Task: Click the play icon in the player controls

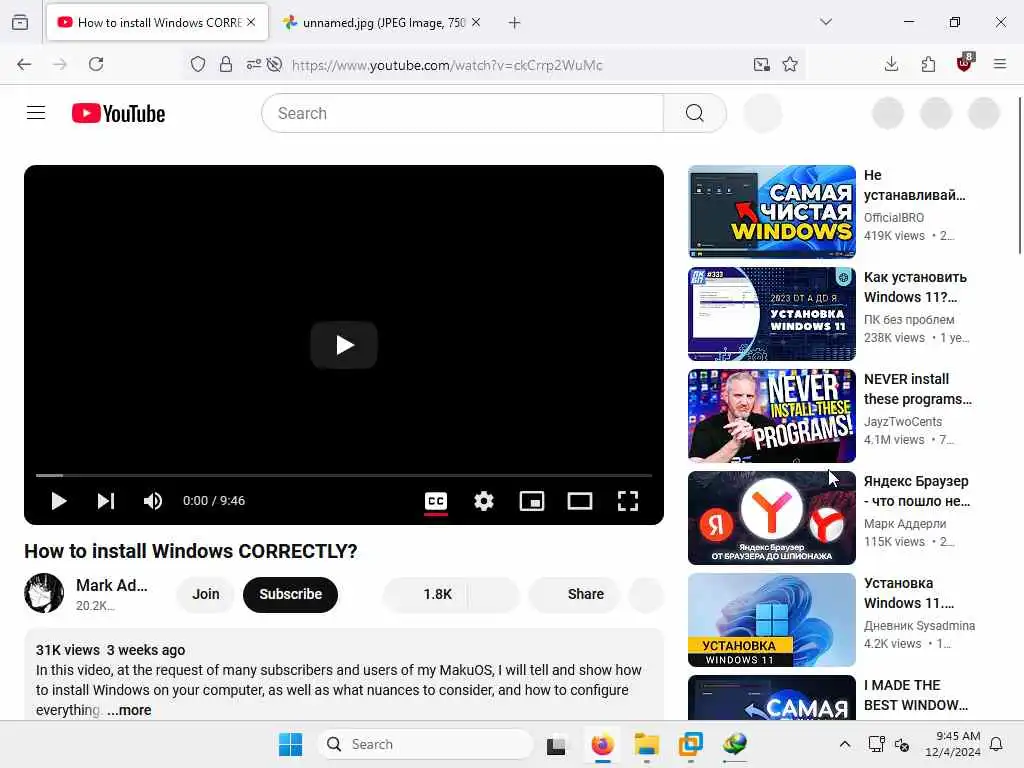Action: 59,501
